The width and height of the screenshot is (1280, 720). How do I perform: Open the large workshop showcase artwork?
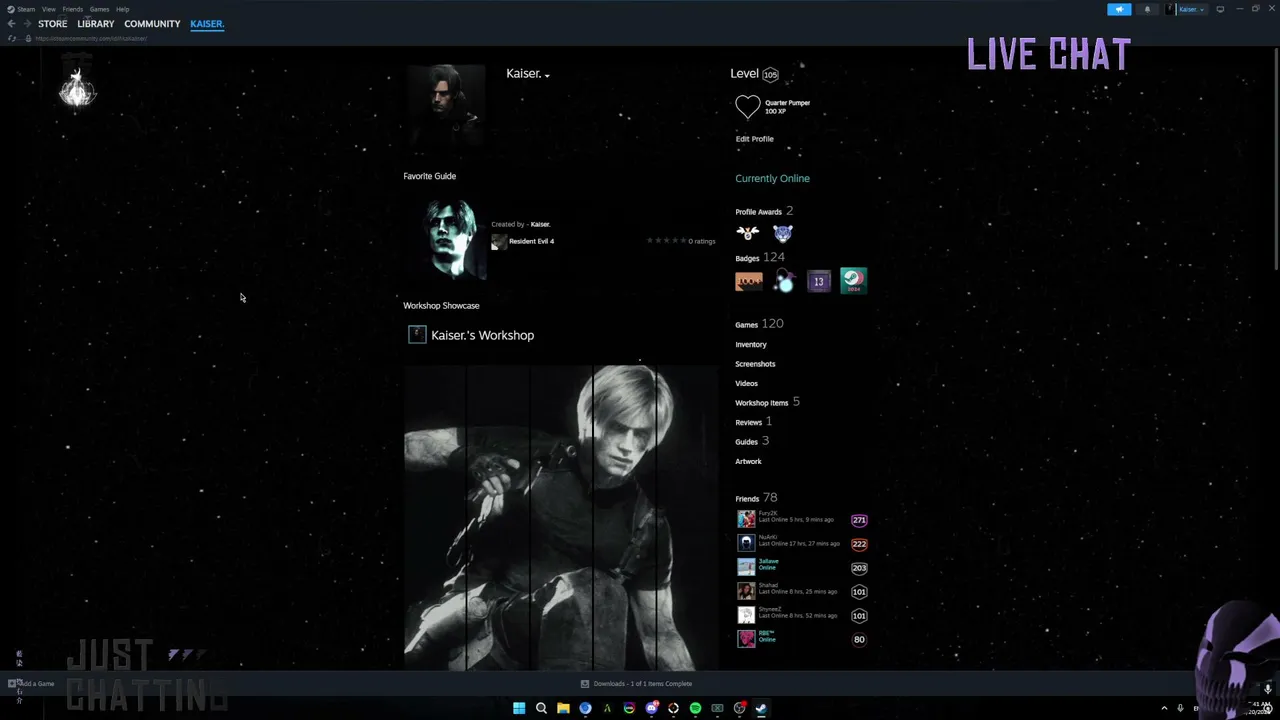pyautogui.click(x=561, y=517)
